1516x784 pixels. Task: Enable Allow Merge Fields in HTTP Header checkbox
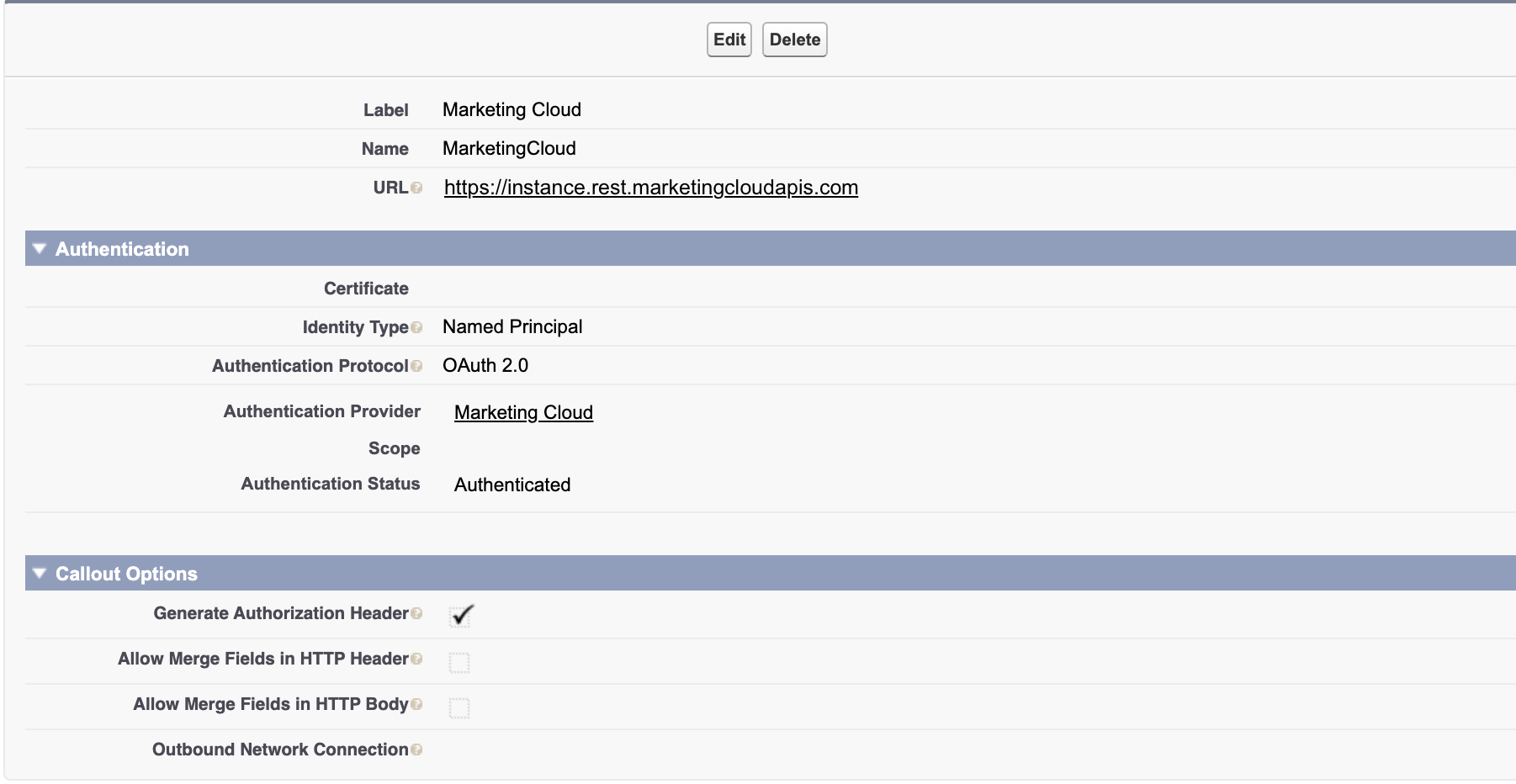(x=459, y=663)
